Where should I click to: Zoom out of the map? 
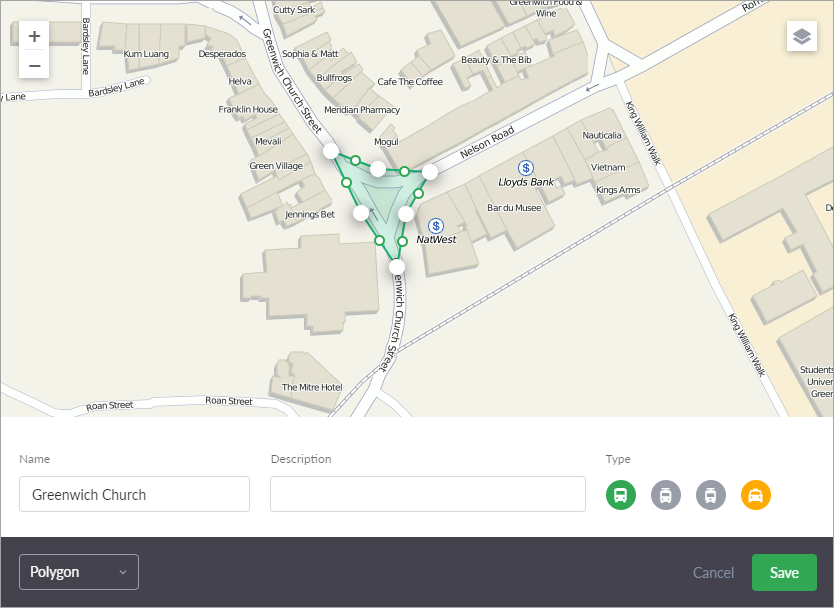[34, 66]
